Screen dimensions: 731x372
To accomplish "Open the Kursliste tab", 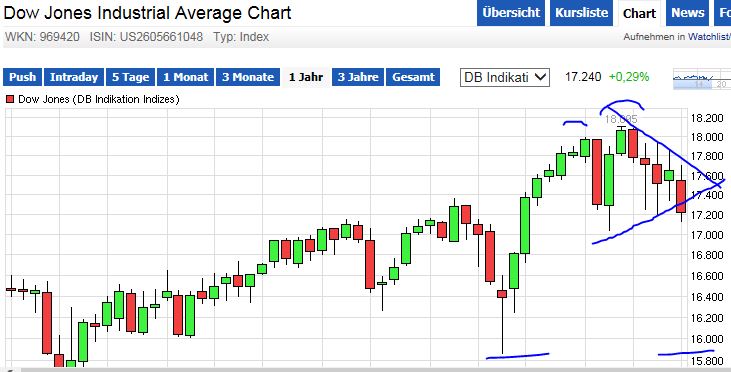I will (x=581, y=13).
